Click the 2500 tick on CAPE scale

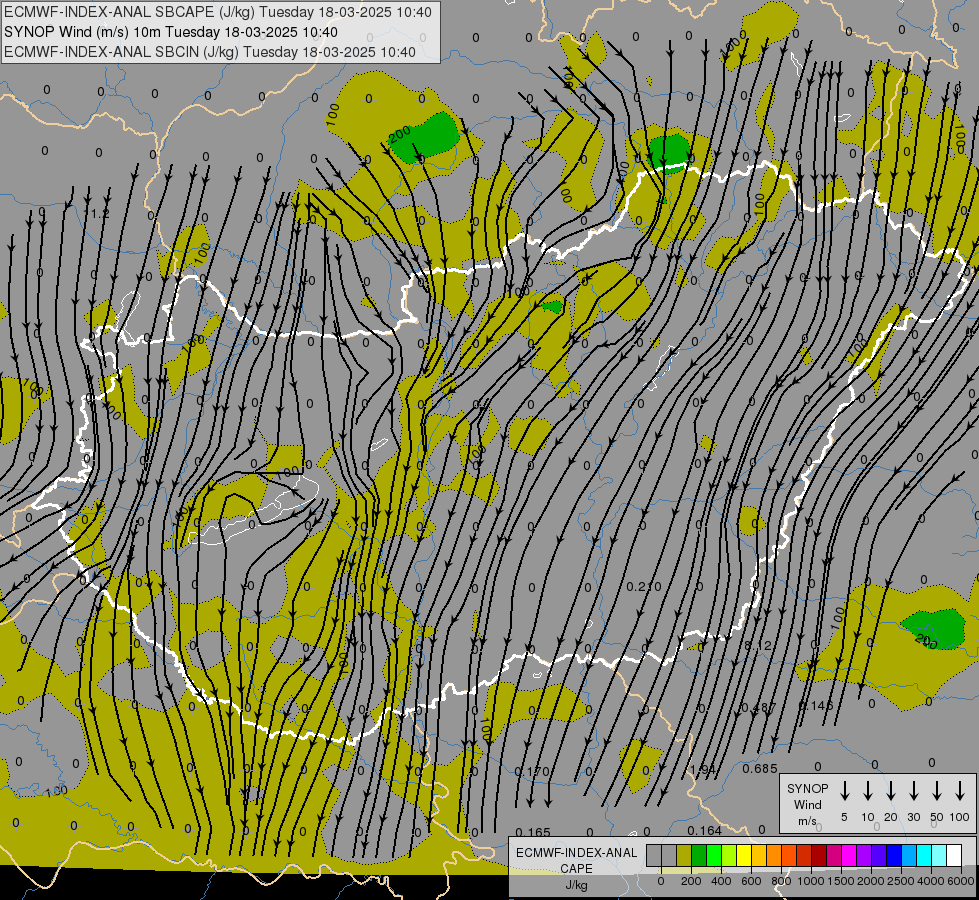901,881
